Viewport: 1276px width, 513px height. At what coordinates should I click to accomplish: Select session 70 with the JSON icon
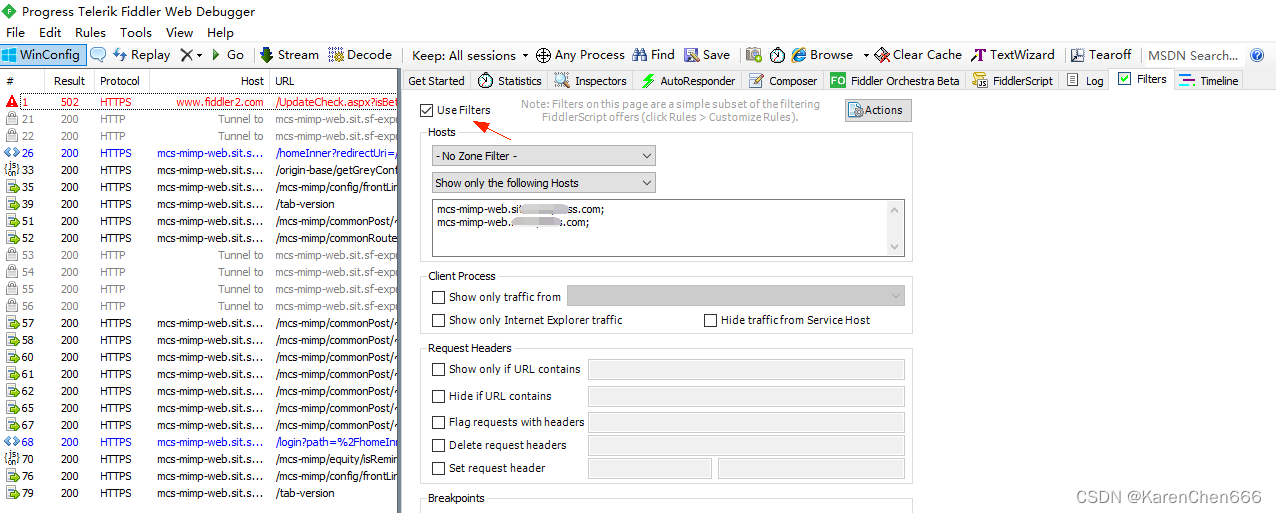pos(200,459)
